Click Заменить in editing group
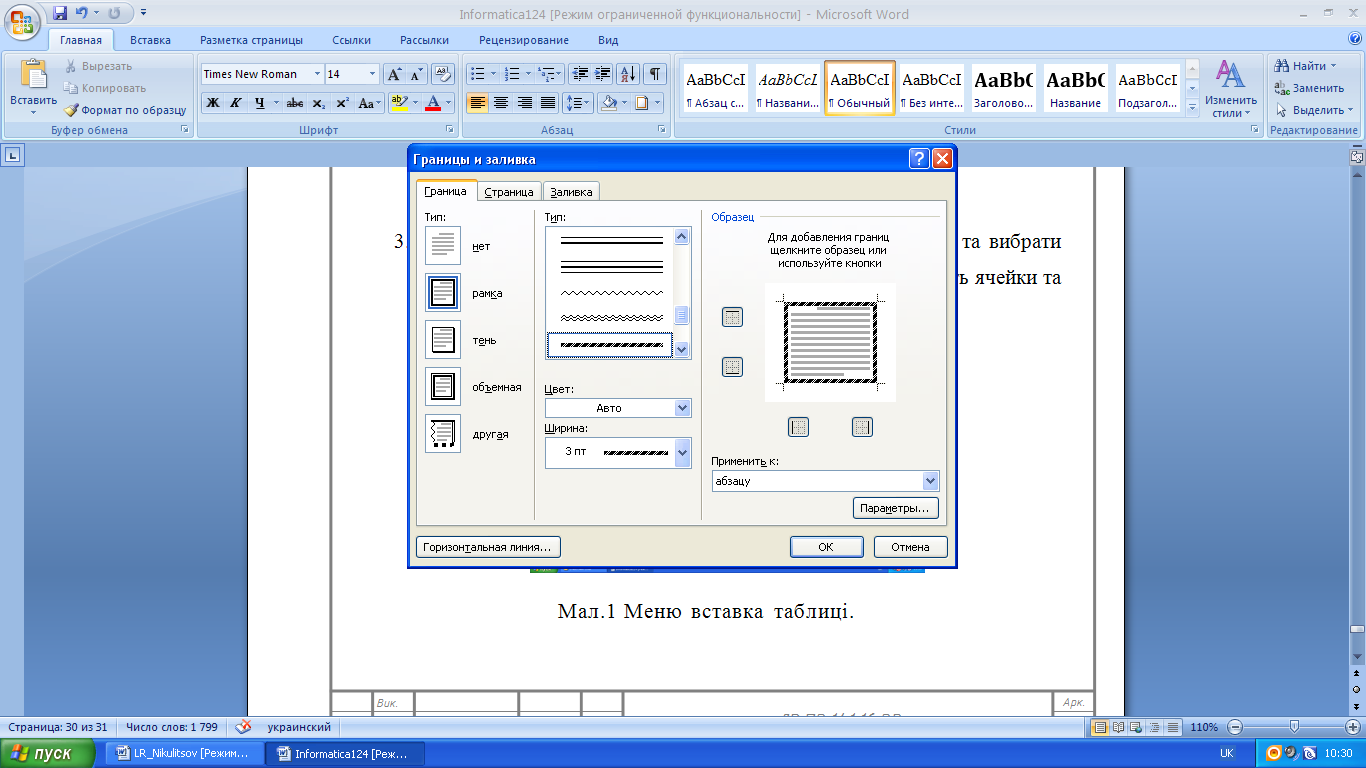This screenshot has width=1366, height=768. pos(1310,88)
